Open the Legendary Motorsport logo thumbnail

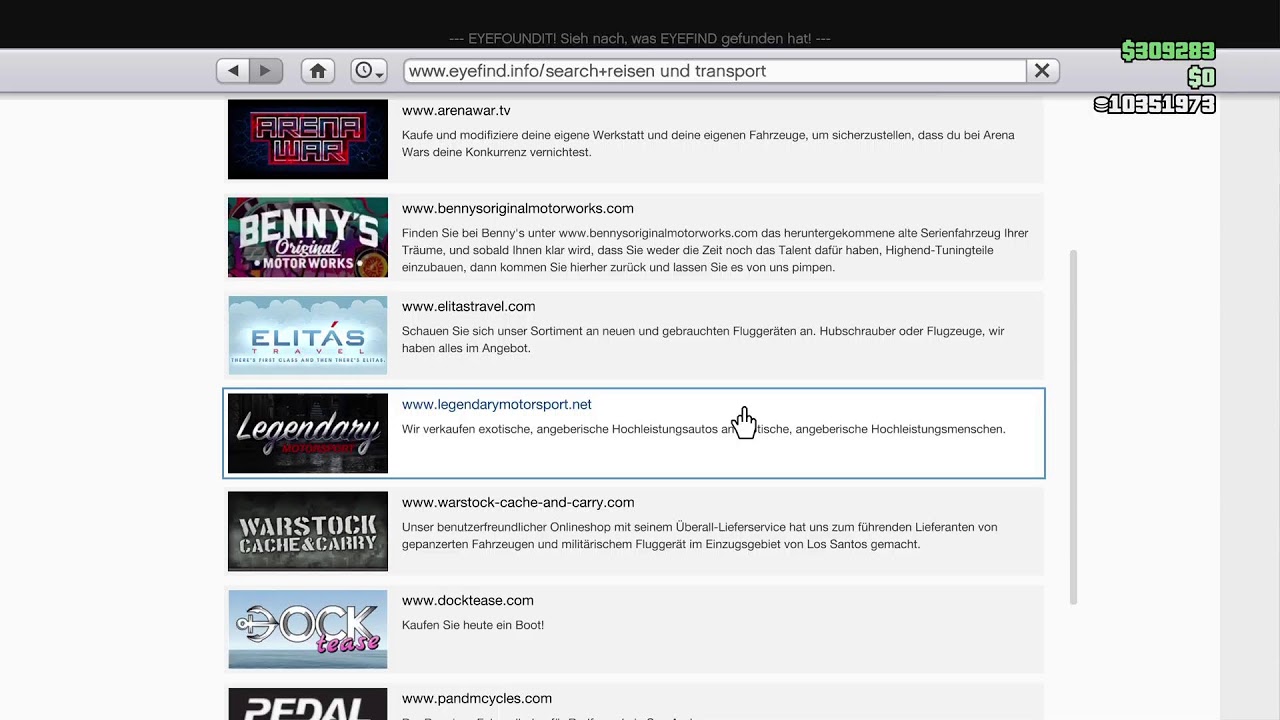click(308, 433)
